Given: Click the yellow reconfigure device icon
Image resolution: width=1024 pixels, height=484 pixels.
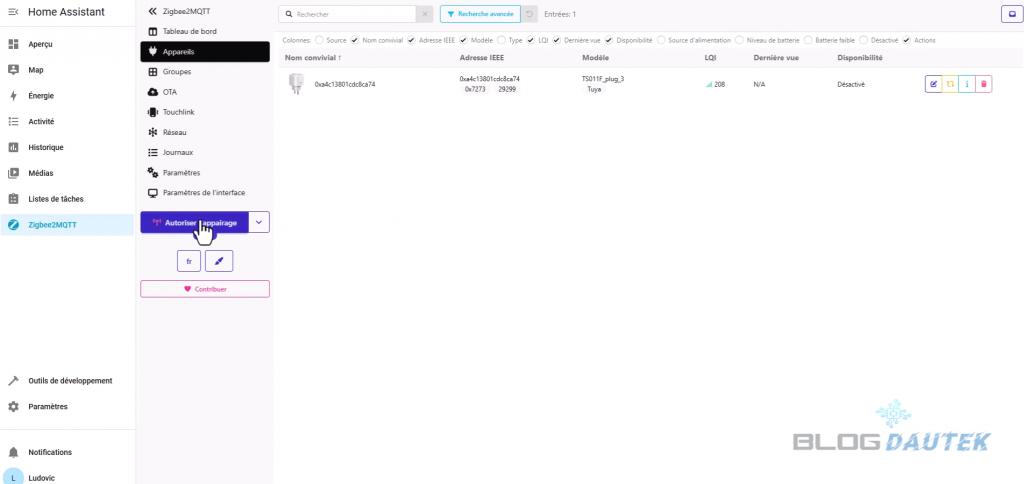Looking at the screenshot, I should tap(950, 84).
